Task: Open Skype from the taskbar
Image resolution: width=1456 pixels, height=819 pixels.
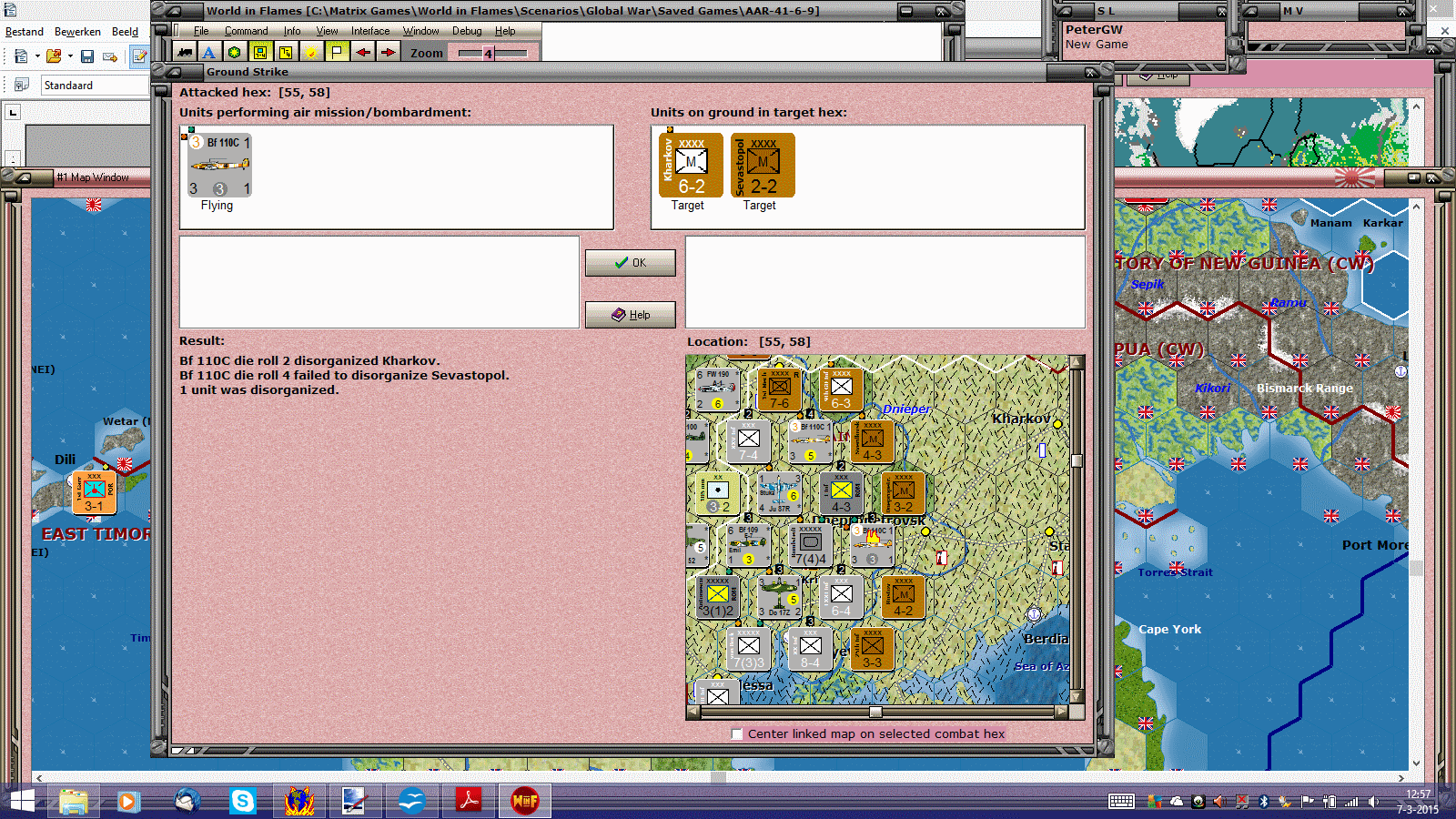Action: click(x=243, y=802)
